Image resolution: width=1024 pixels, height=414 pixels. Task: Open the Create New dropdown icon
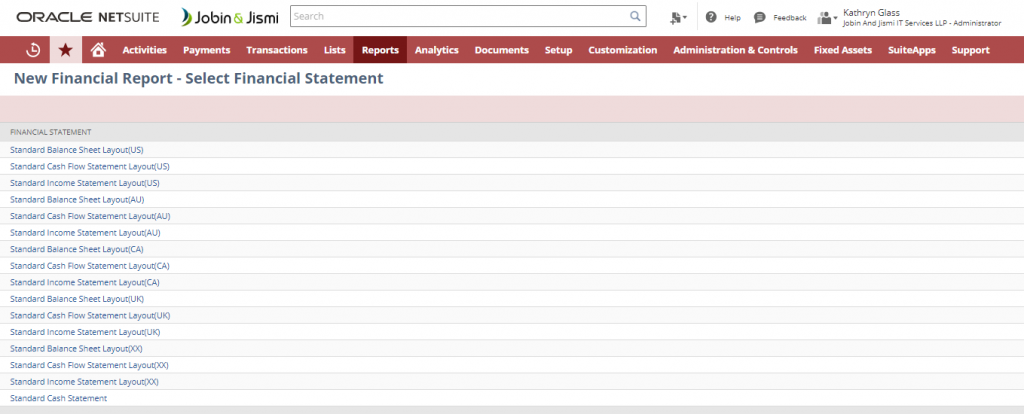[679, 17]
